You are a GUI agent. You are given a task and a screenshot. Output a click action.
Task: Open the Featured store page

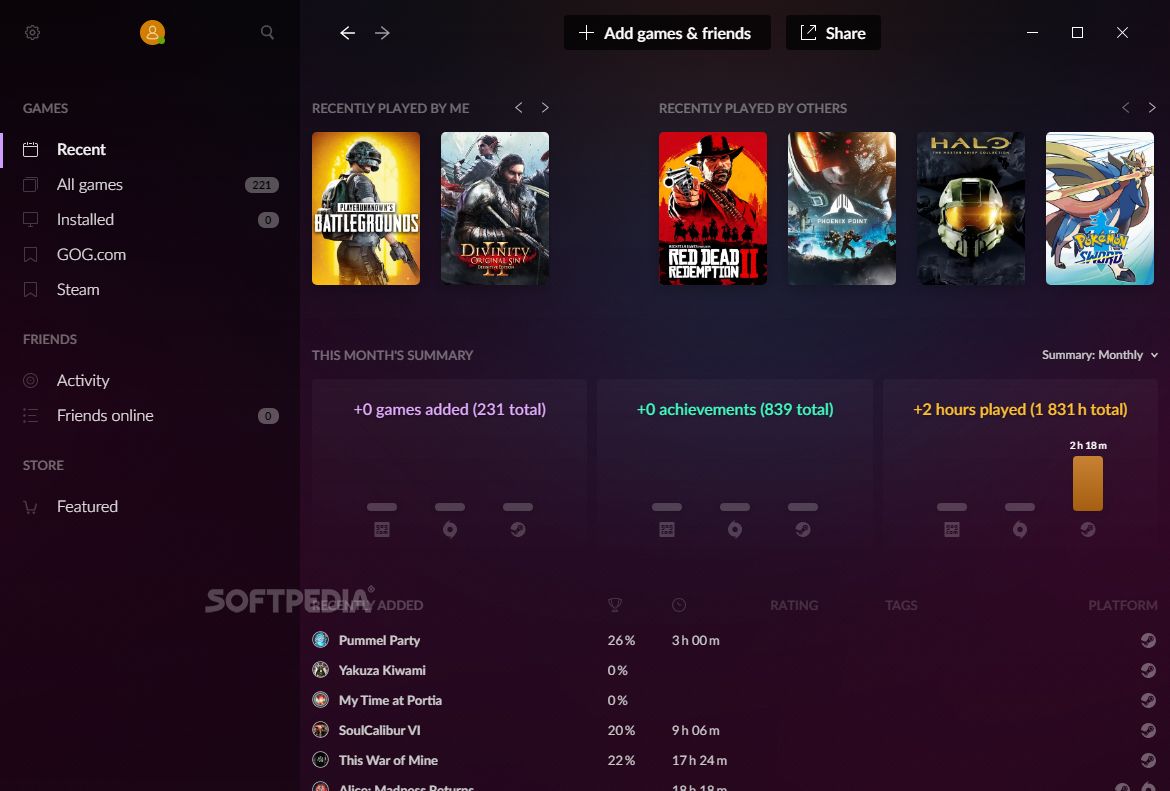(x=149, y=507)
